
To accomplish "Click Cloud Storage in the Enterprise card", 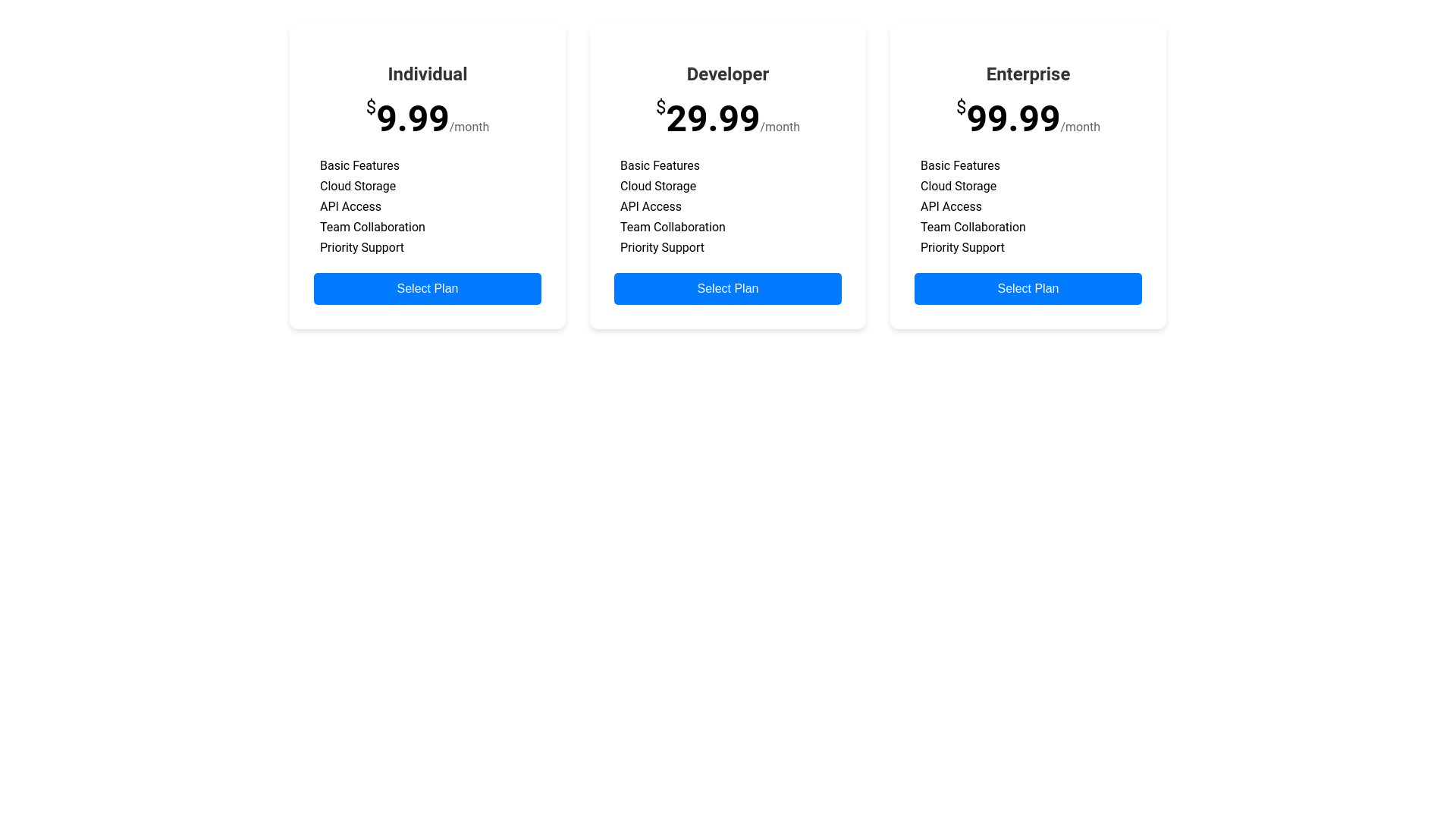I will pyautogui.click(x=959, y=186).
